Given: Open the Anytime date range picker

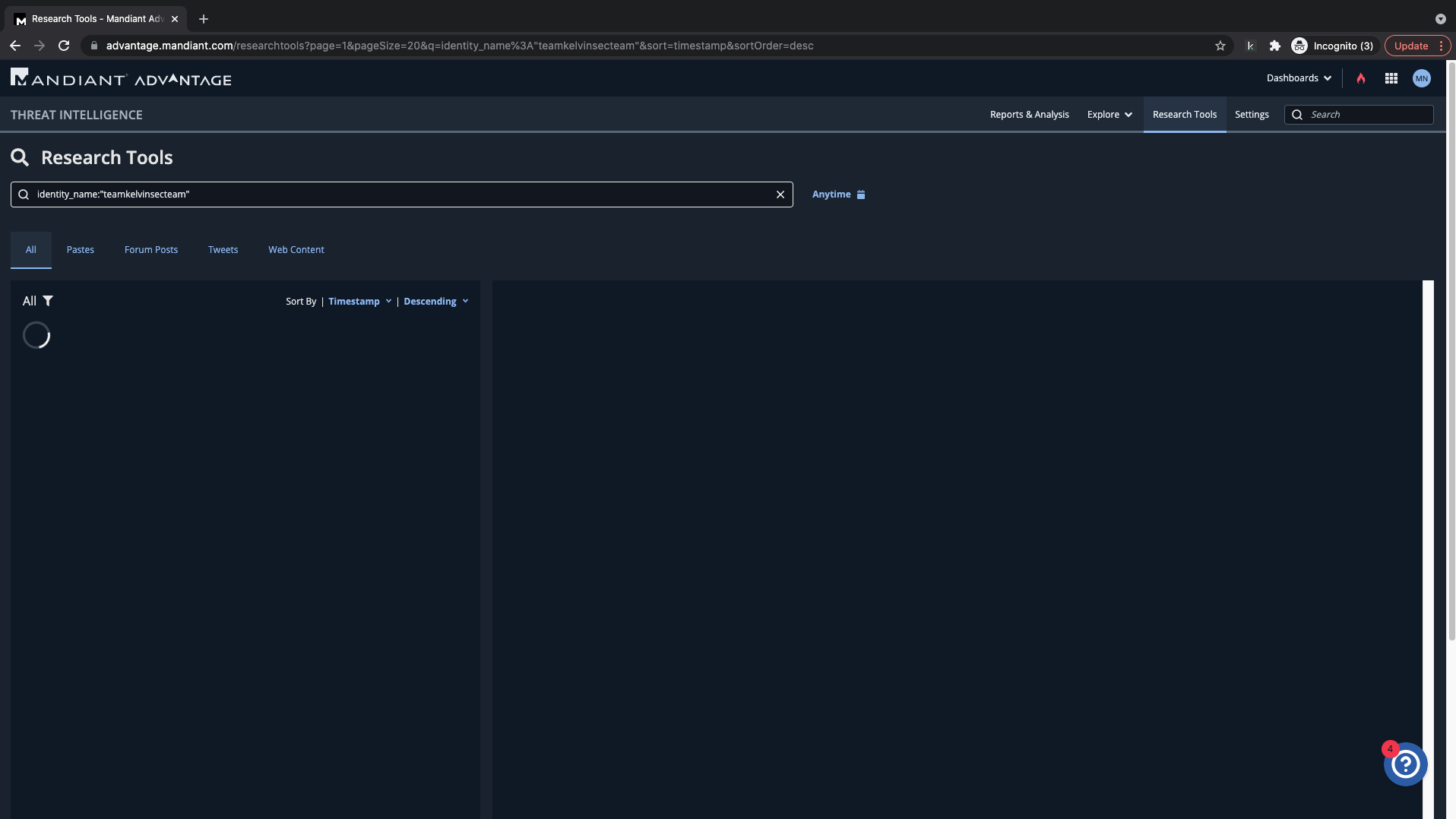Looking at the screenshot, I should (838, 194).
